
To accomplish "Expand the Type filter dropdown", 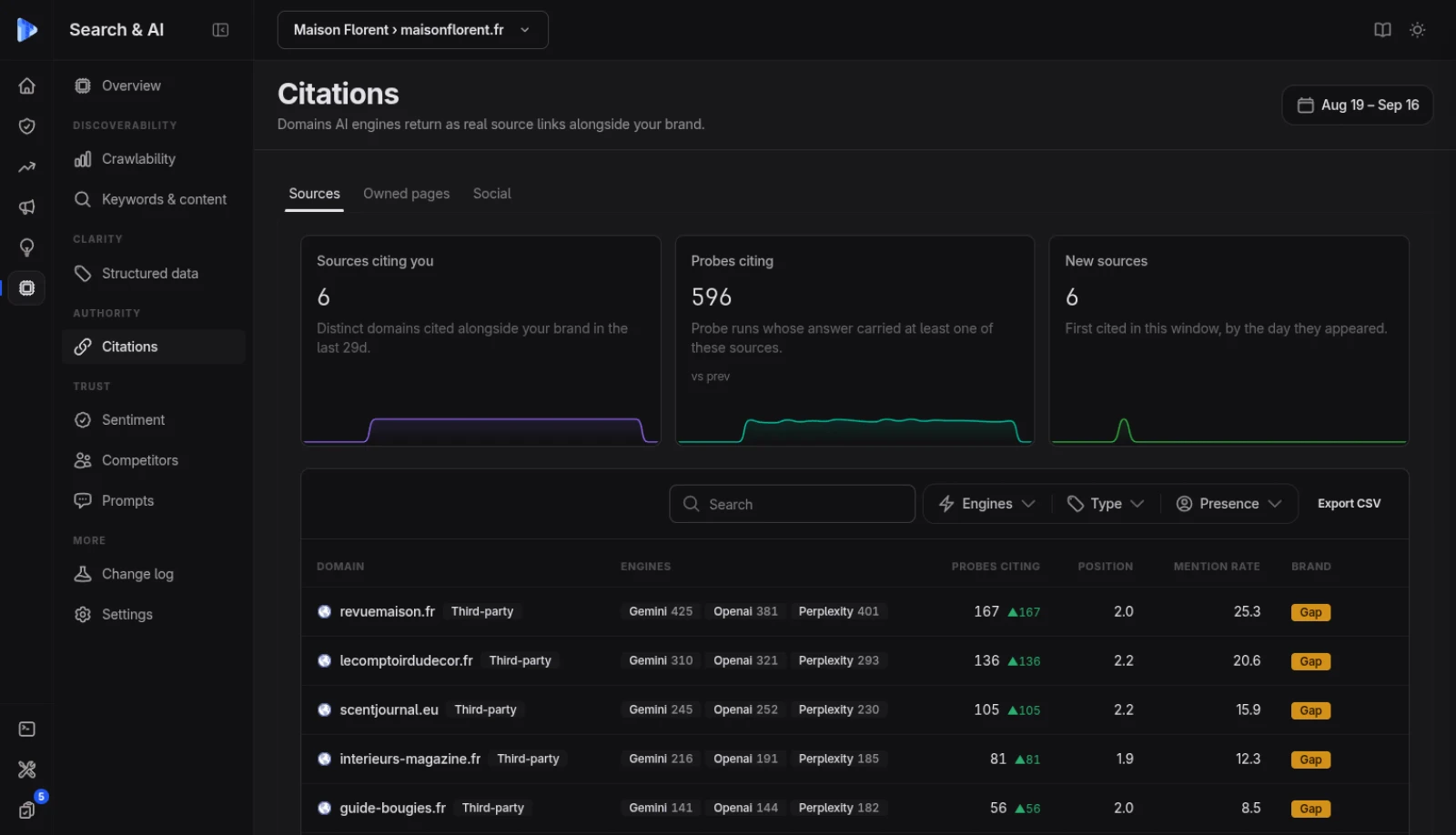I will 1106,504.
